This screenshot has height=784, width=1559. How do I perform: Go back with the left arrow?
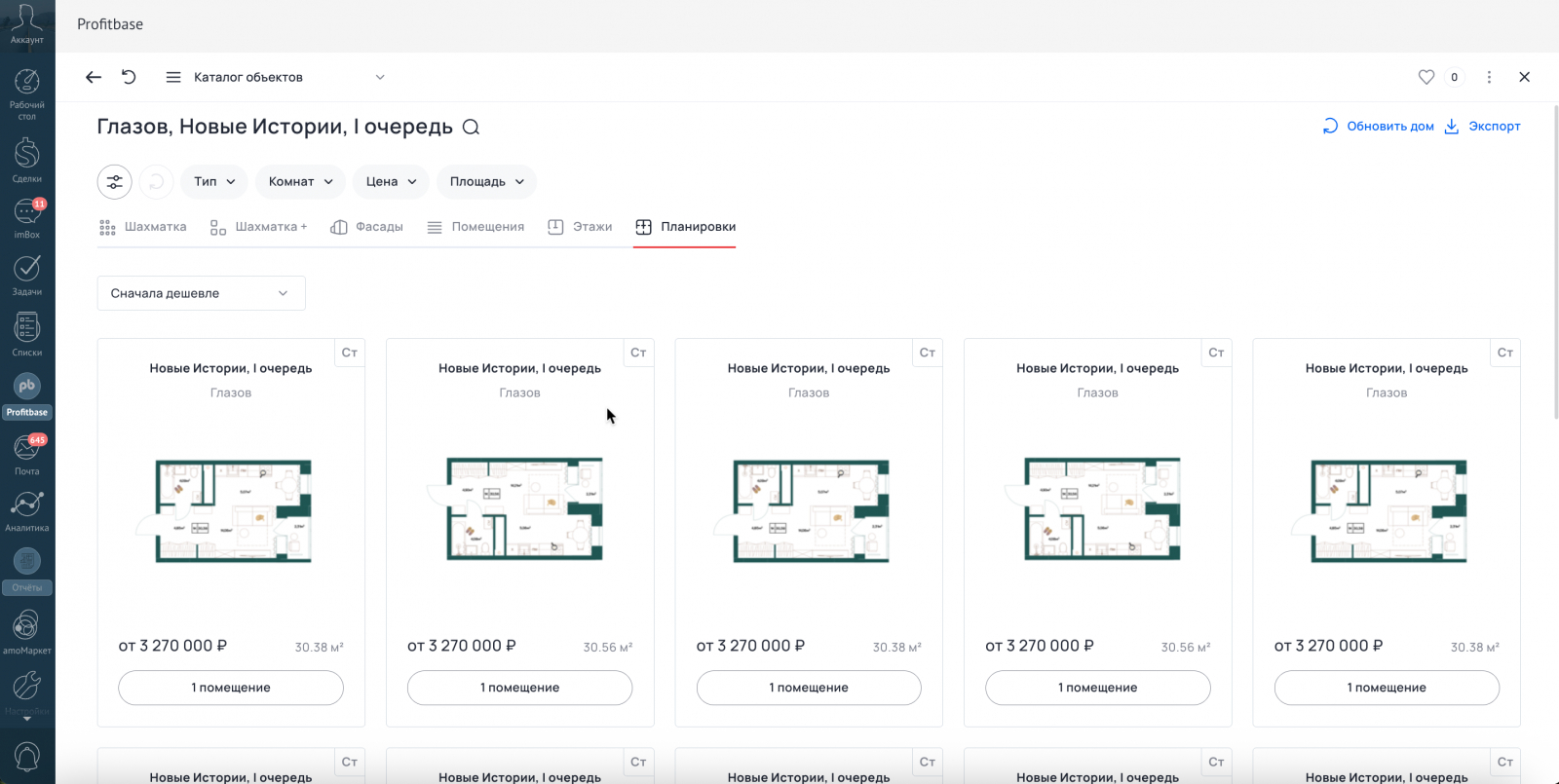click(94, 77)
